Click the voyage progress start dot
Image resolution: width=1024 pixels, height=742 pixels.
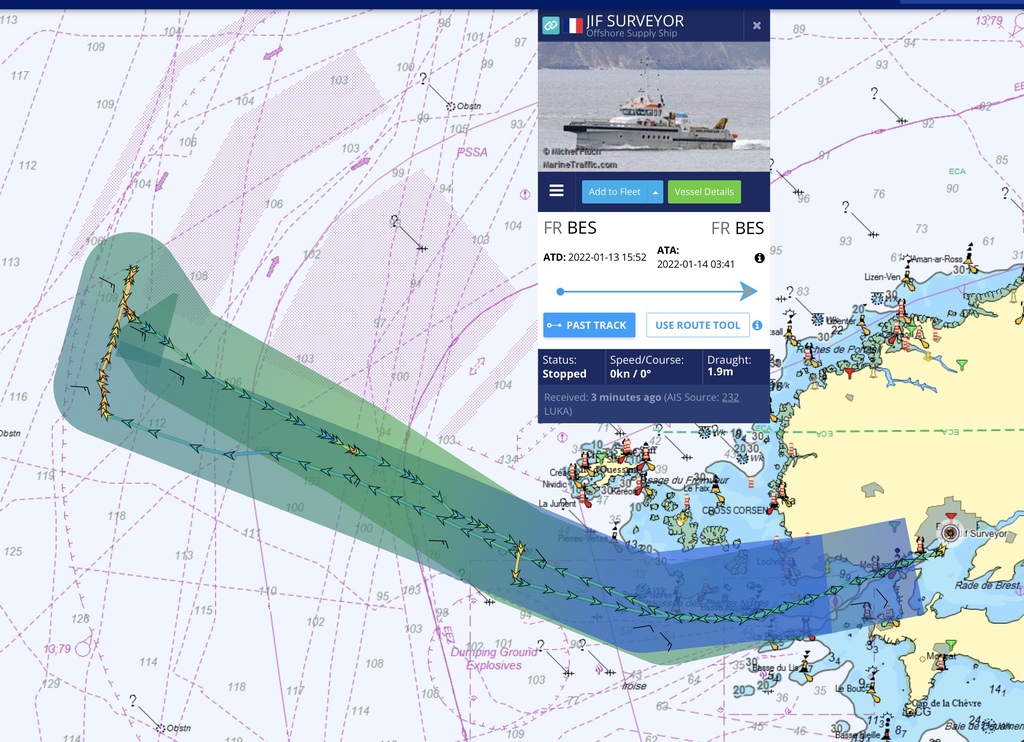click(x=560, y=291)
